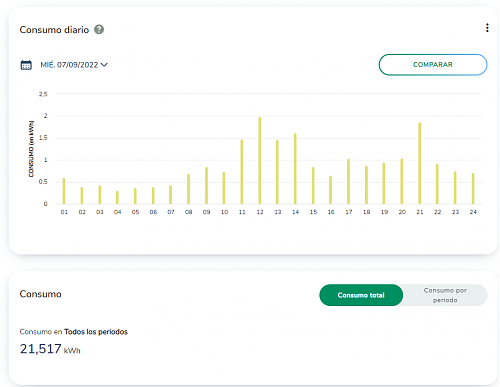Expand the MIÉ. 07/09/2022 date dropdown

(x=74, y=65)
